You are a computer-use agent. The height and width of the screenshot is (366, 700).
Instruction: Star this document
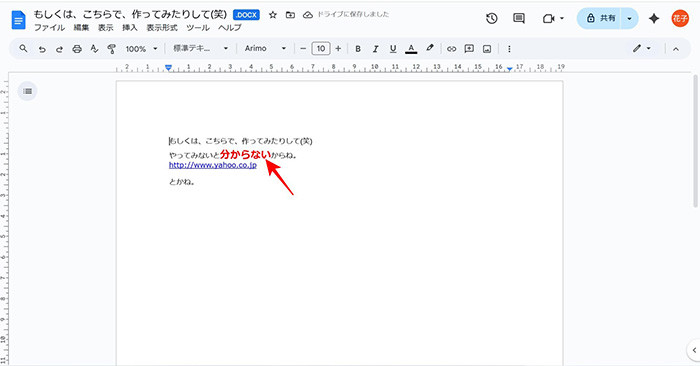273,15
